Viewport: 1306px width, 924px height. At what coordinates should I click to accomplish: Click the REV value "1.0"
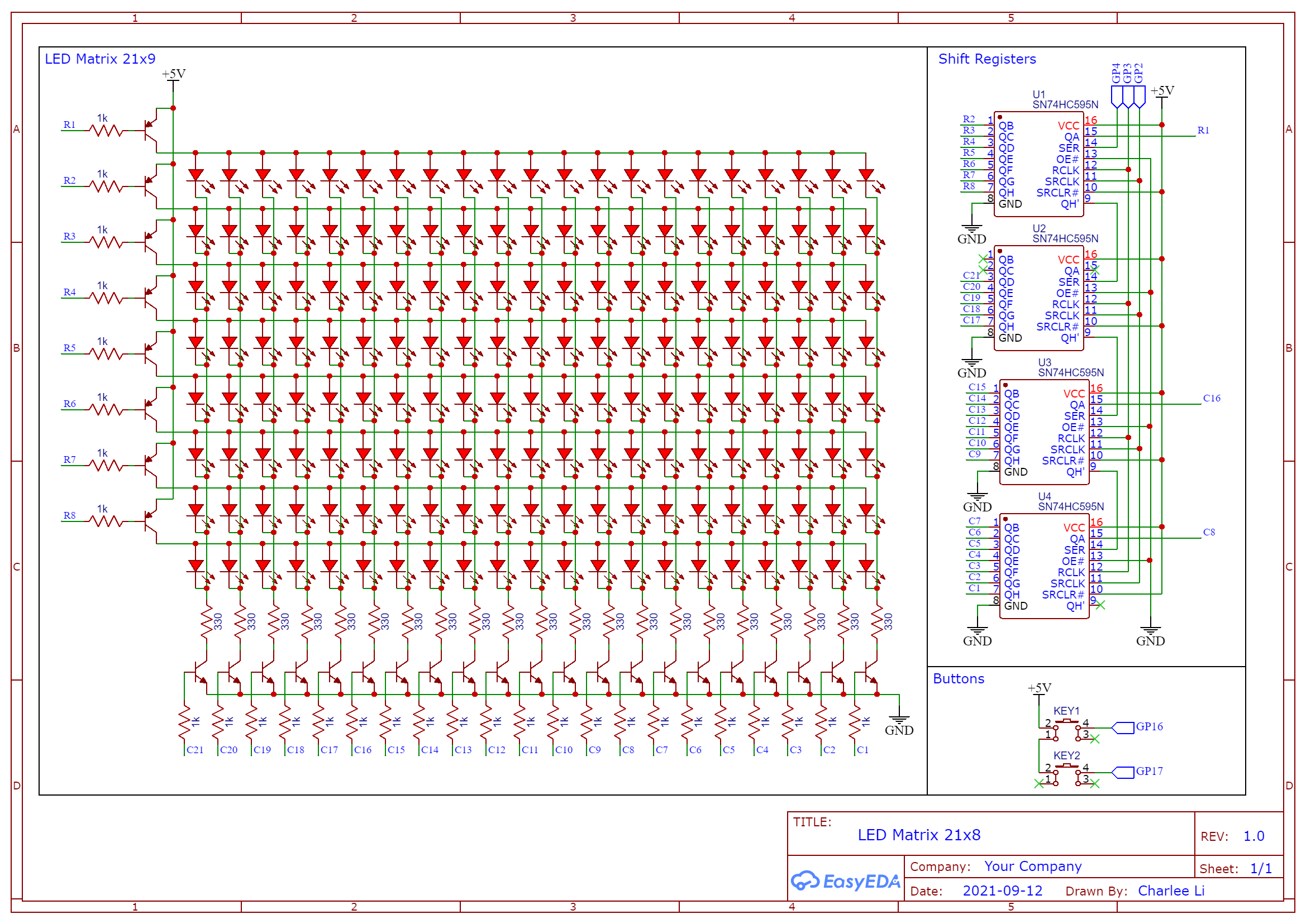1253,836
